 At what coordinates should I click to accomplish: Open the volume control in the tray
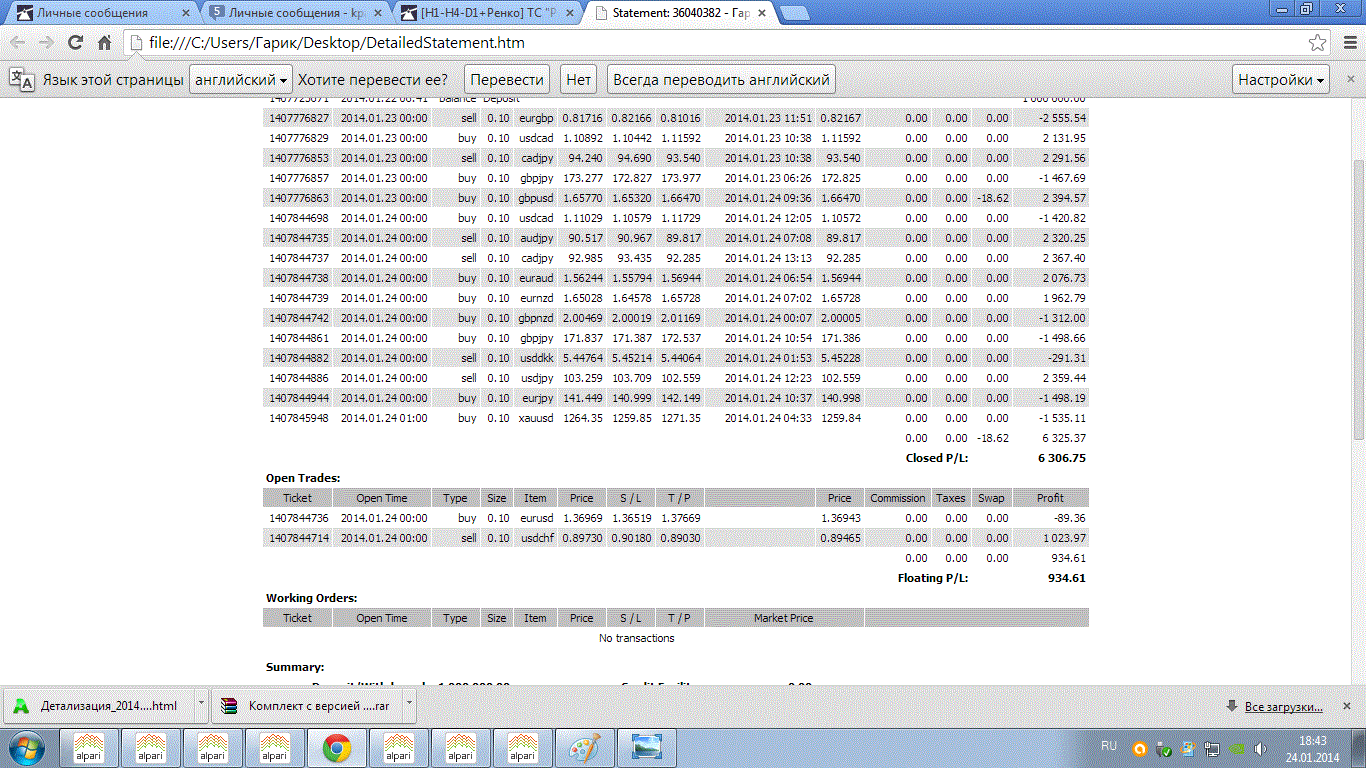coord(1262,748)
